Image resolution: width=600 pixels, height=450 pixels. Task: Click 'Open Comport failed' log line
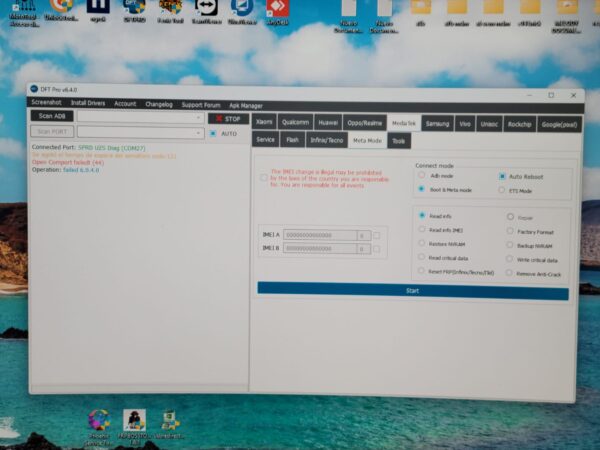click(68, 162)
